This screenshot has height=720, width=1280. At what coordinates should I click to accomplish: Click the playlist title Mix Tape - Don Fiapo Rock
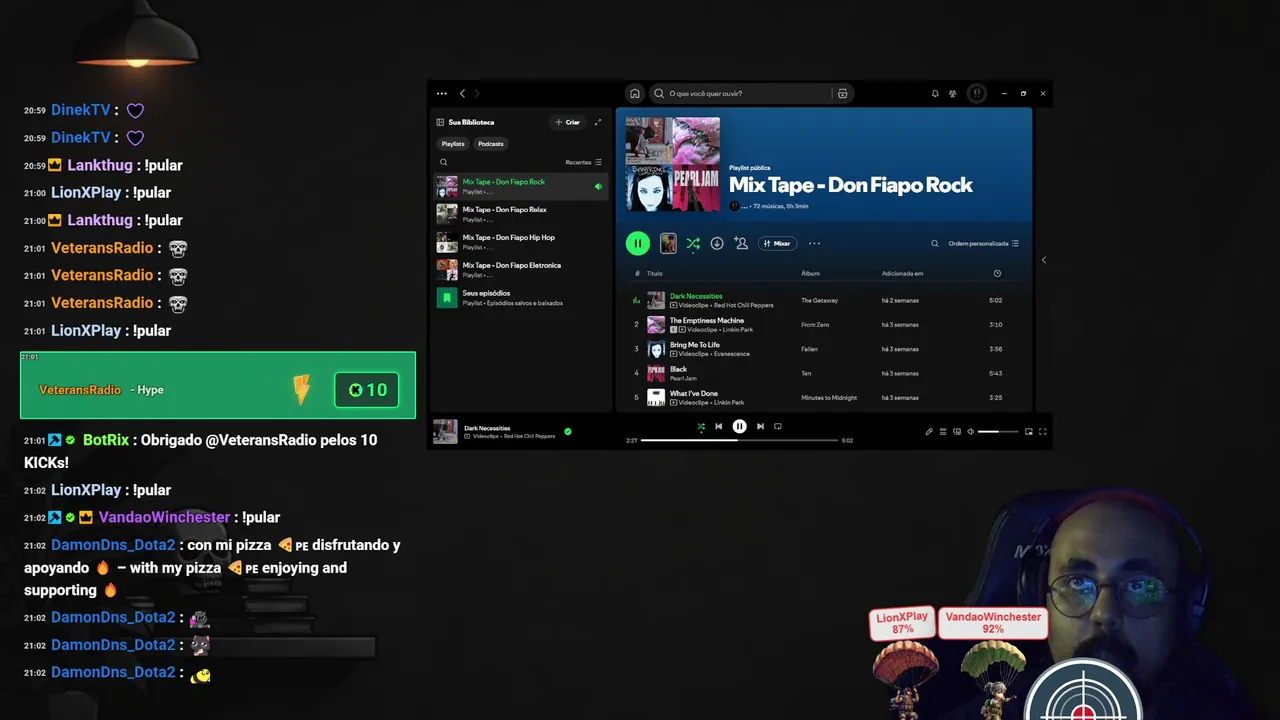[x=850, y=185]
